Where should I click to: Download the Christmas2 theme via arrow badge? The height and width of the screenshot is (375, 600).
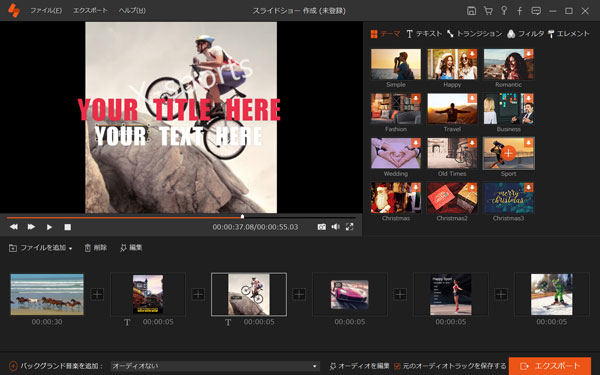[x=472, y=188]
